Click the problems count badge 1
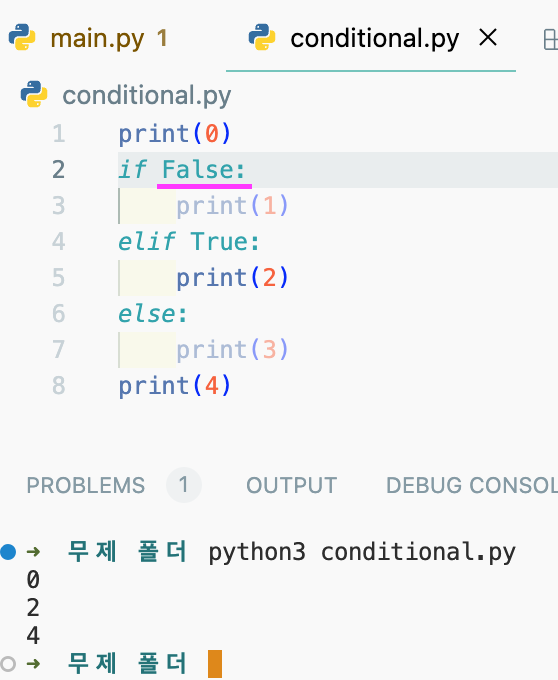The image size is (558, 680). click(183, 485)
